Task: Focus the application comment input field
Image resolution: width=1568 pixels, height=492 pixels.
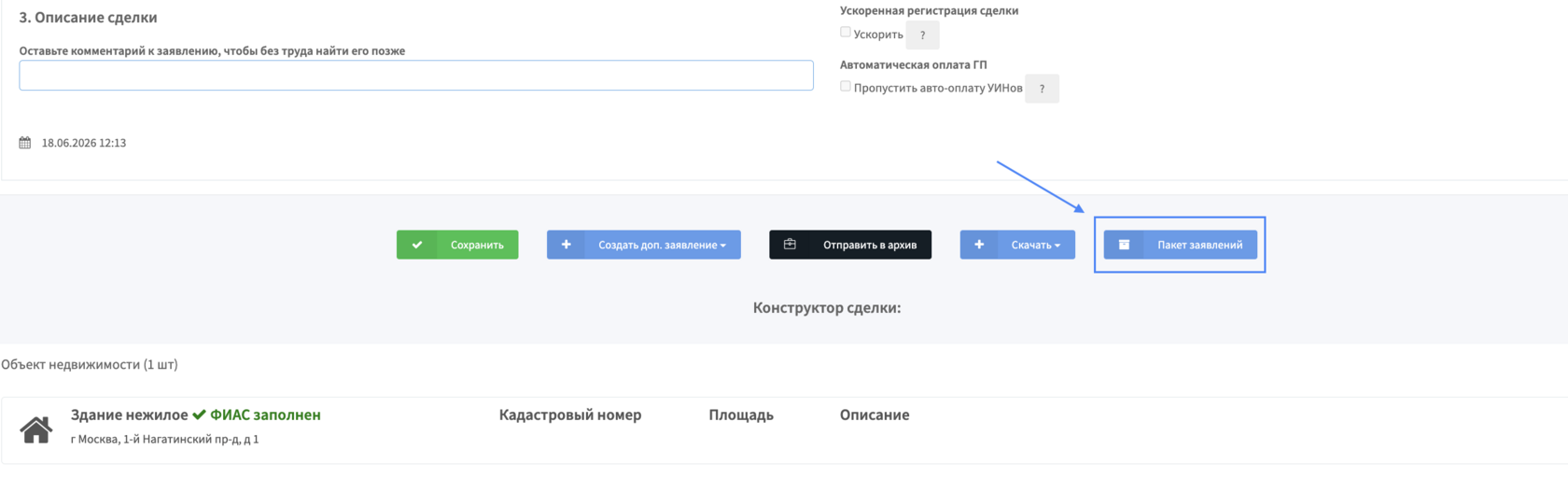Action: point(416,76)
